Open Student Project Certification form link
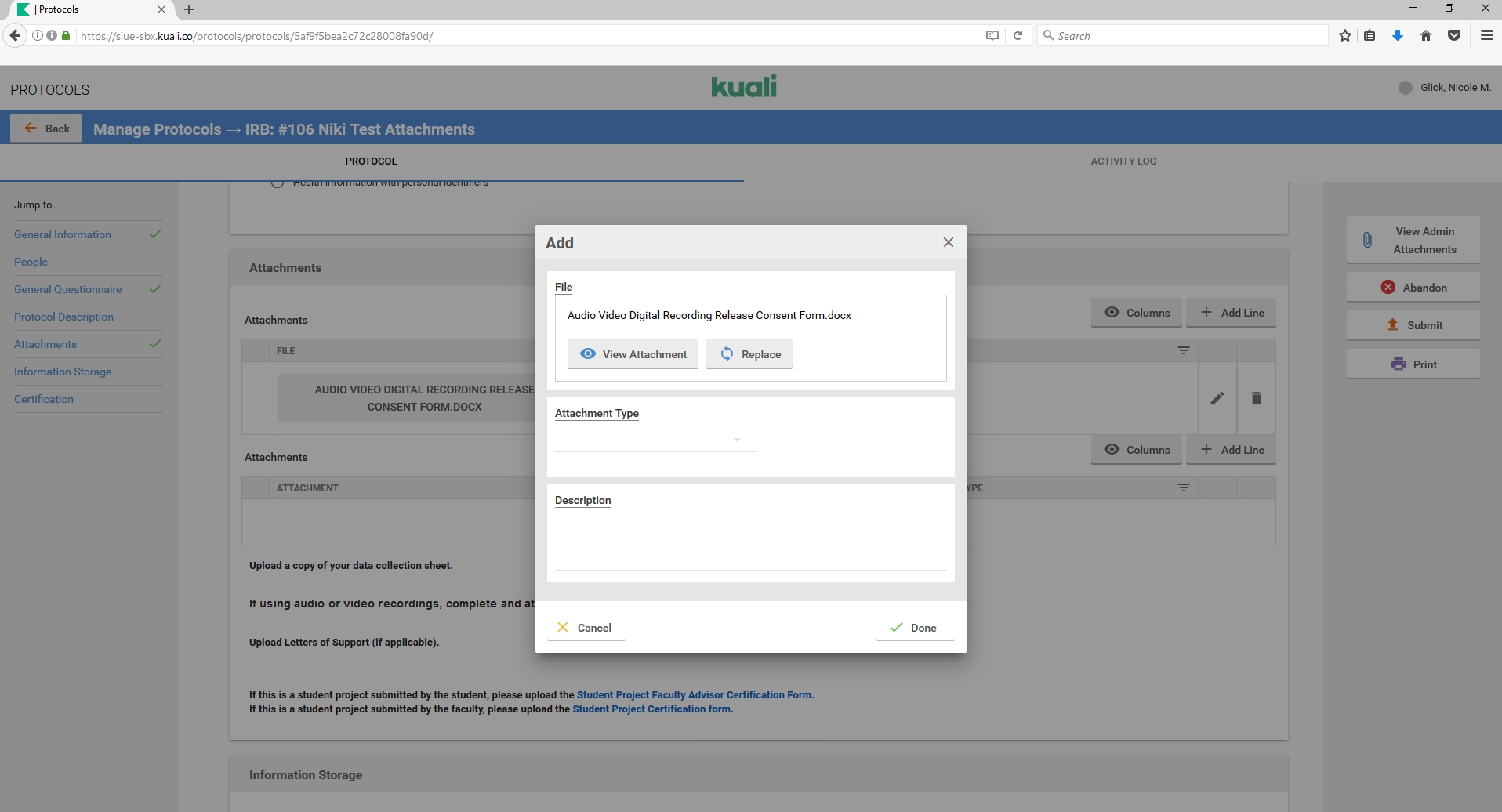This screenshot has width=1502, height=812. 652,709
